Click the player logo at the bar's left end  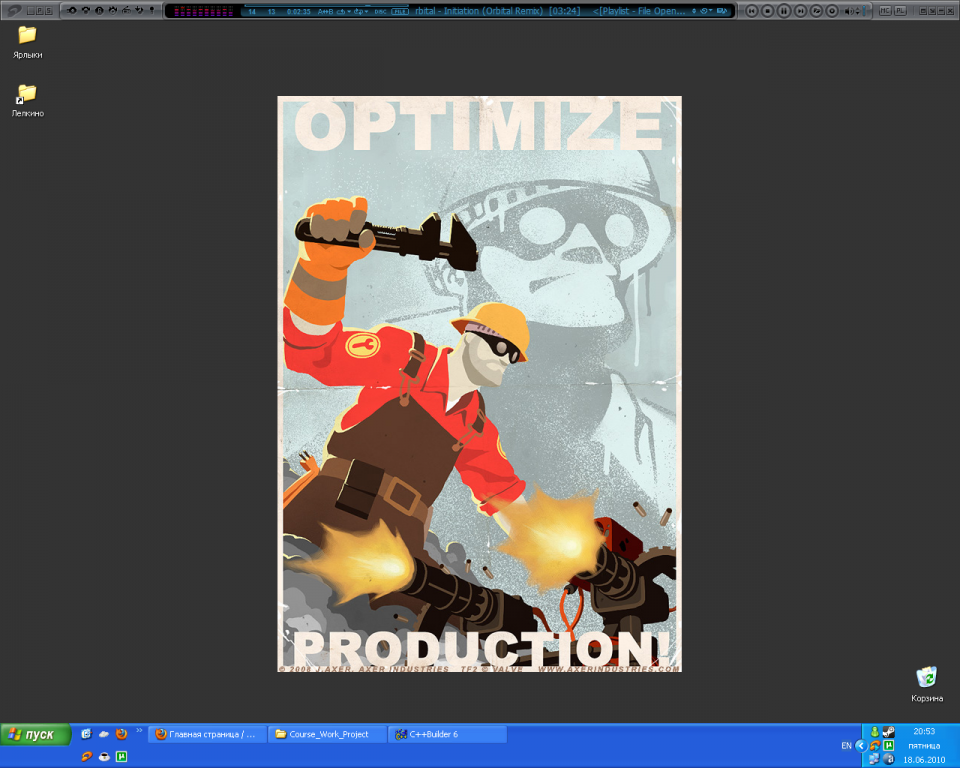point(13,10)
